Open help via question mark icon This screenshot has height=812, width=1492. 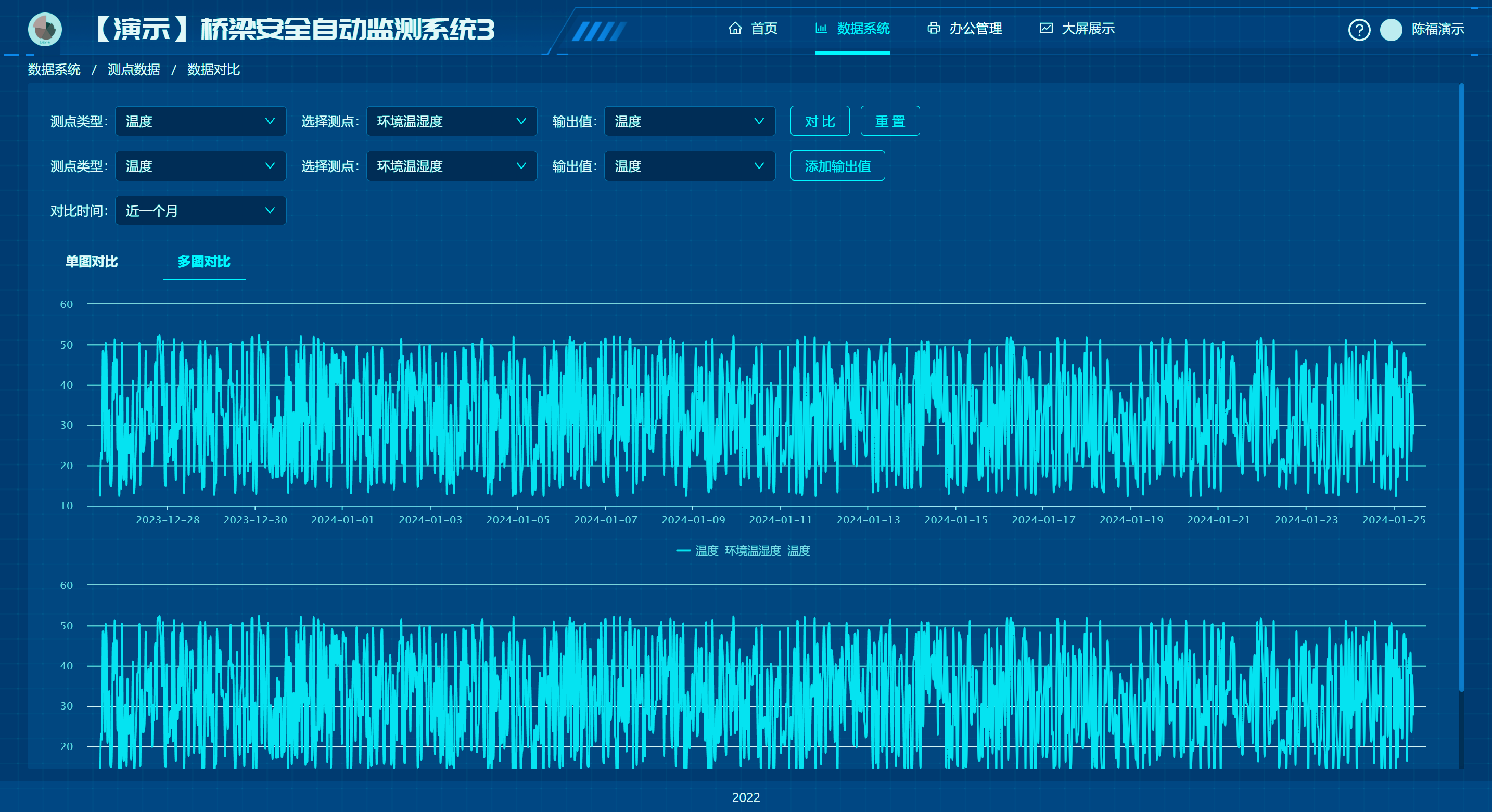point(1359,30)
